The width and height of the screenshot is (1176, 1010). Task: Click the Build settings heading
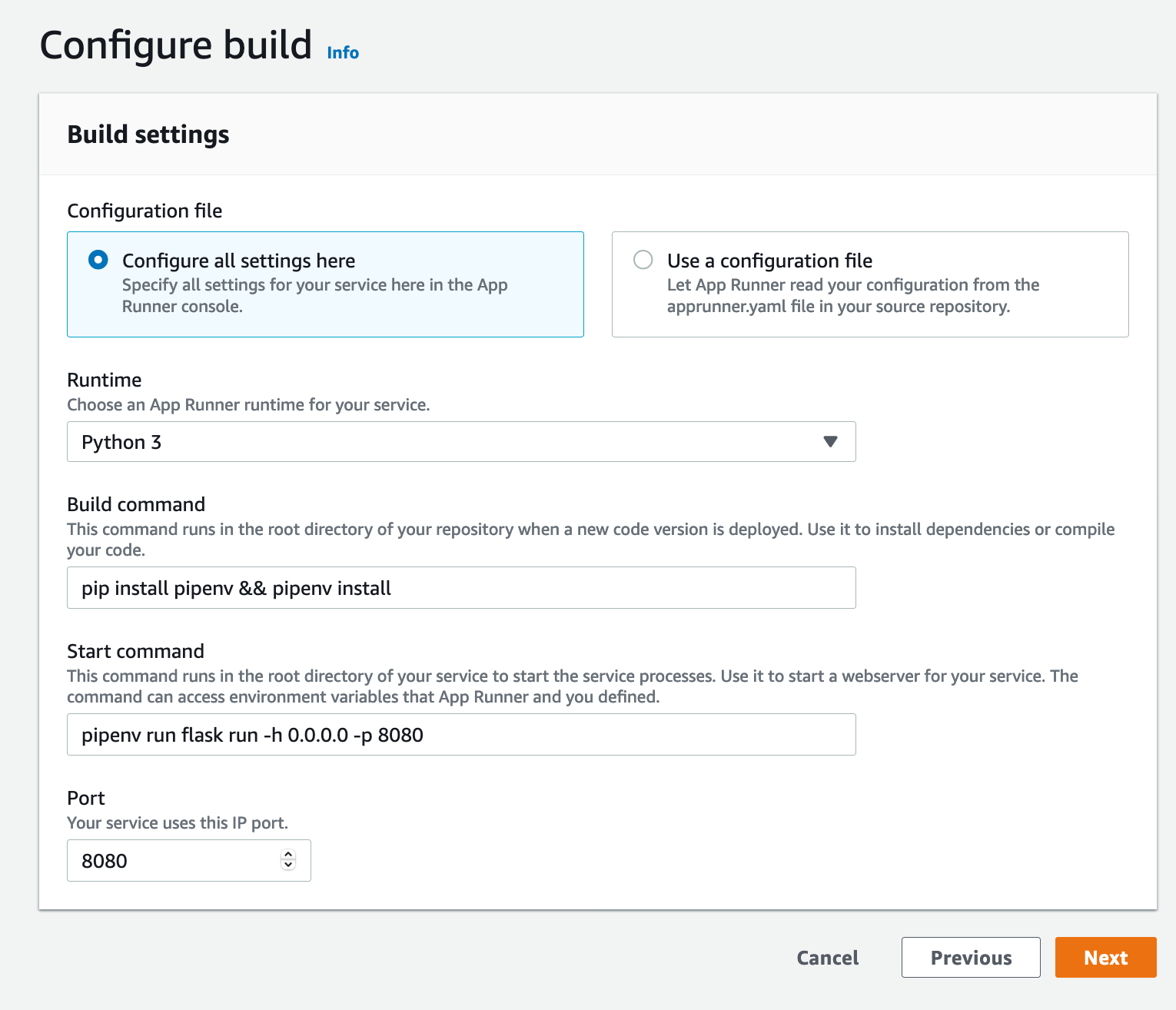(148, 135)
